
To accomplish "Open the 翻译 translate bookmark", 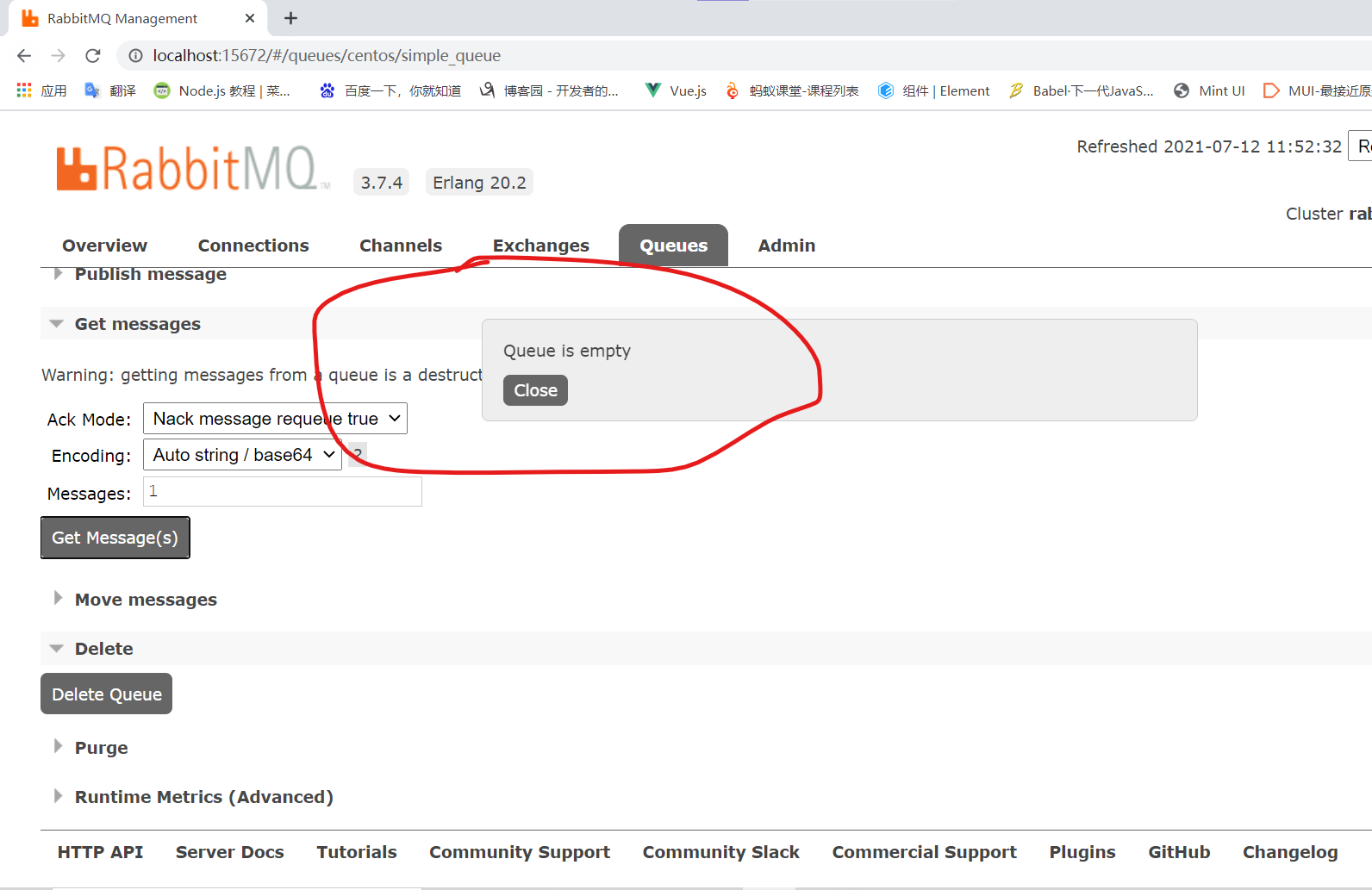I will click(110, 90).
